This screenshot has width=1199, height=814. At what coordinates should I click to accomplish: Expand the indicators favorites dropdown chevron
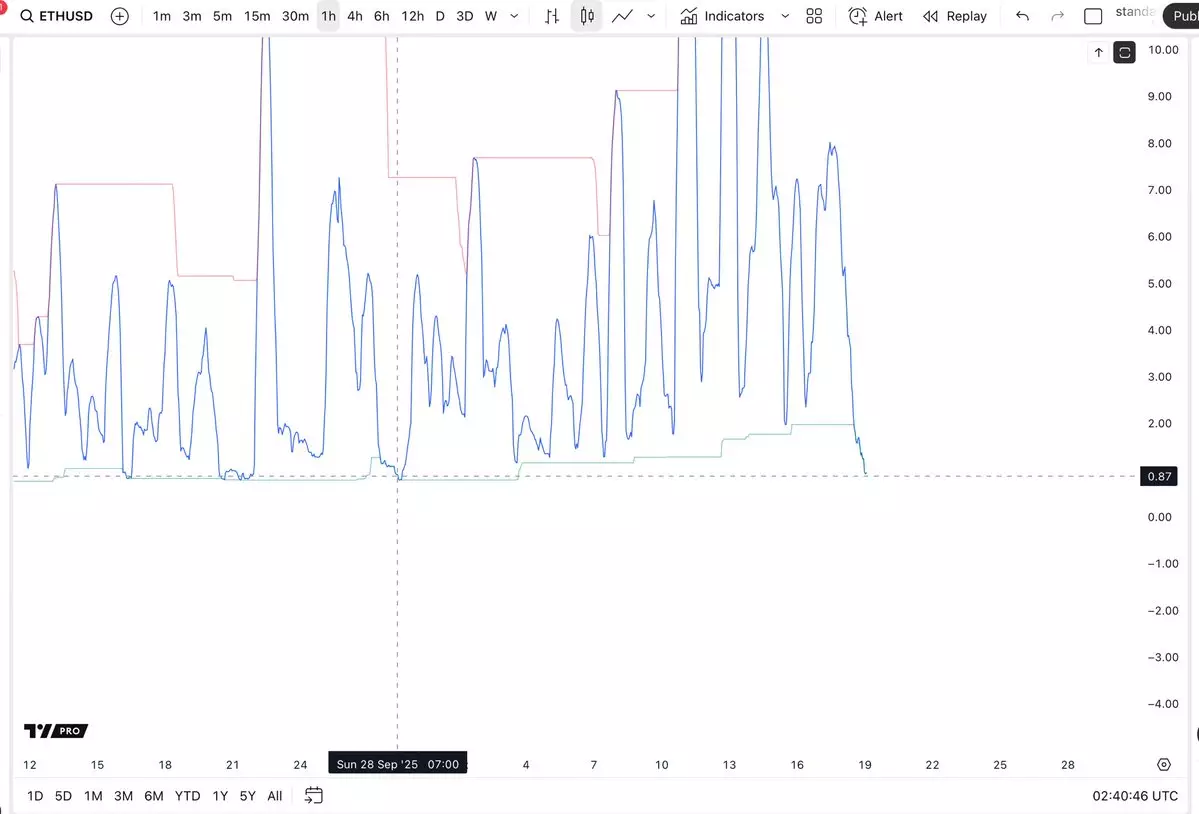pos(785,16)
